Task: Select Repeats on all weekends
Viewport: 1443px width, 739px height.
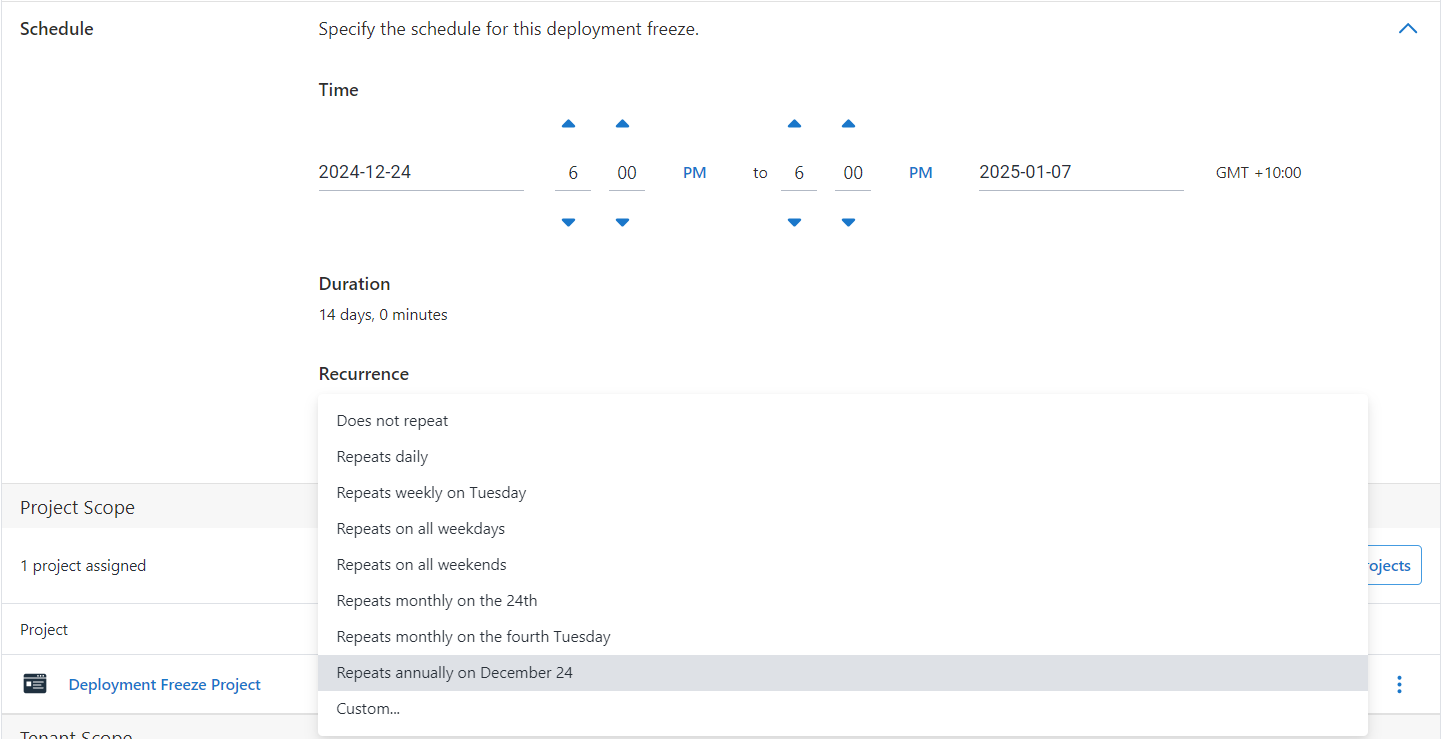Action: tap(421, 564)
